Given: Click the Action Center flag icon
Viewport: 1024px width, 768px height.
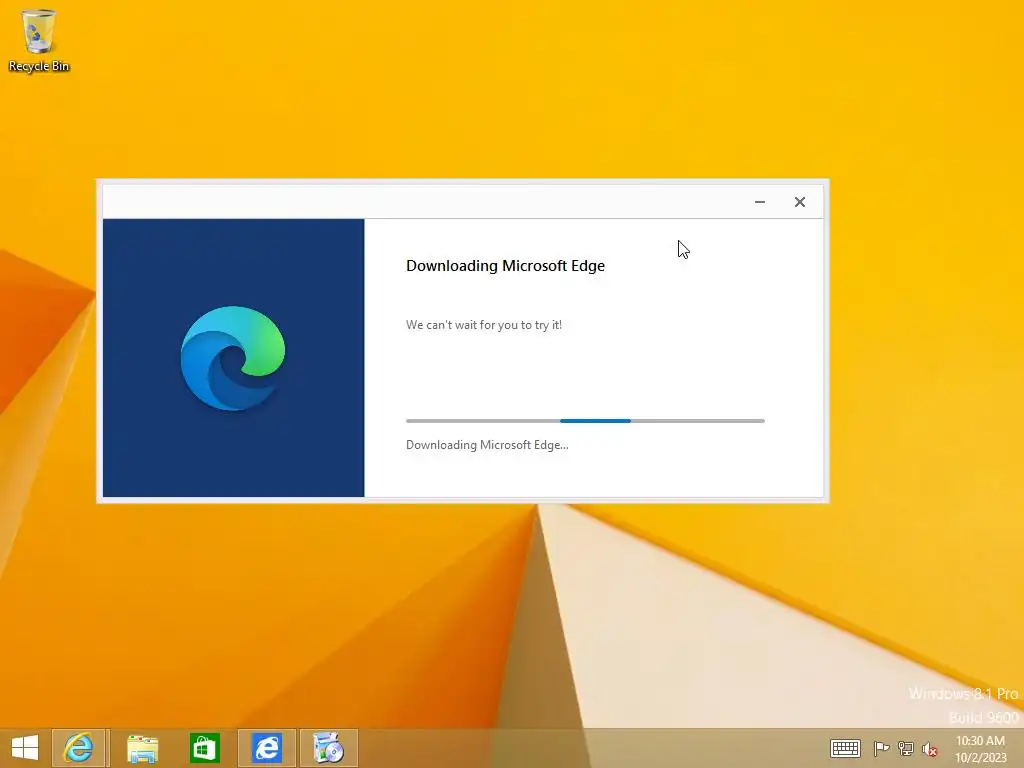Looking at the screenshot, I should (x=881, y=748).
